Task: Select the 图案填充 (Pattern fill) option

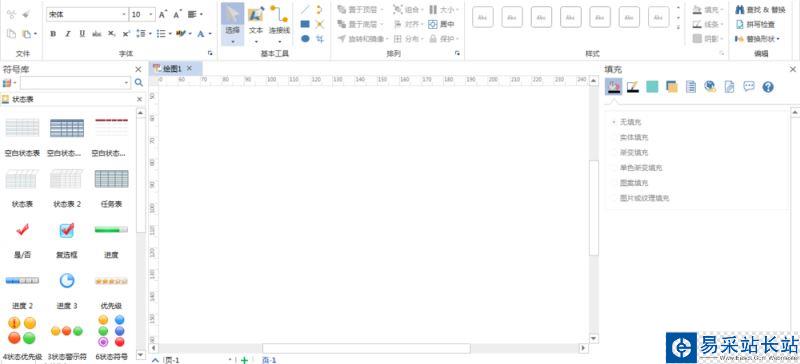Action: [630, 183]
